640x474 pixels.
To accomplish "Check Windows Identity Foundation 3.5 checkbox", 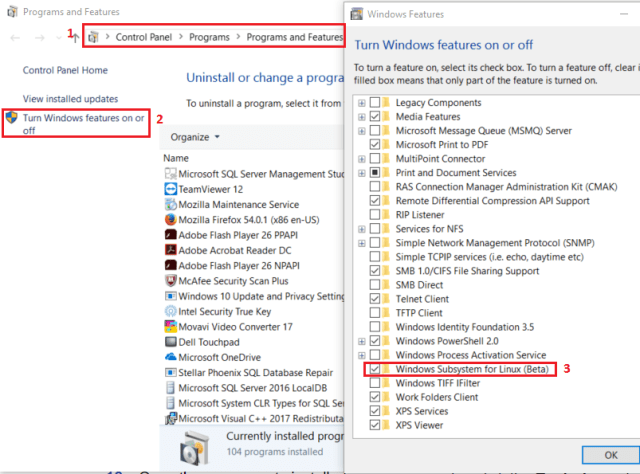I will tap(375, 326).
